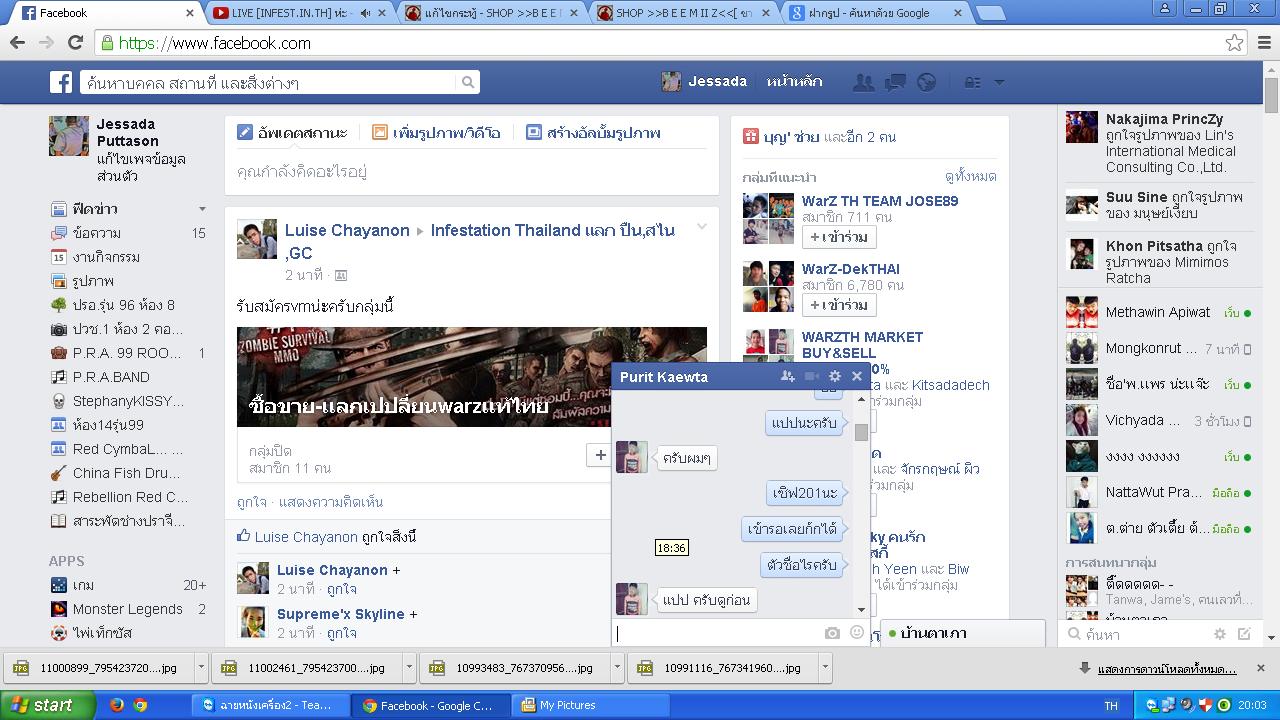Screen dimensions: 1280x720
Task: Click the Purit Kaewta chat scrollbar thumb
Action: point(861,432)
